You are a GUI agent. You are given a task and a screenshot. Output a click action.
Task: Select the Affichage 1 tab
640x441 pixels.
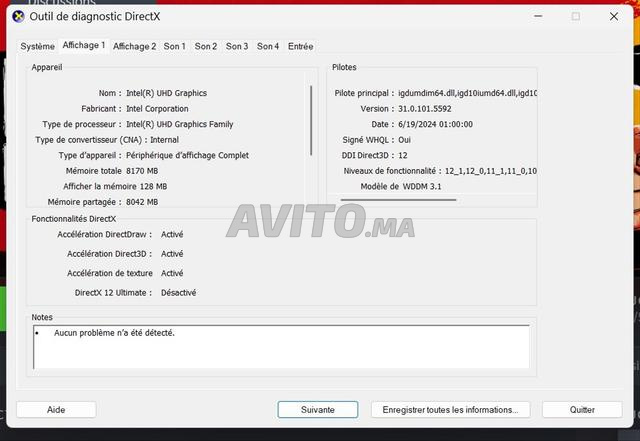tap(84, 45)
